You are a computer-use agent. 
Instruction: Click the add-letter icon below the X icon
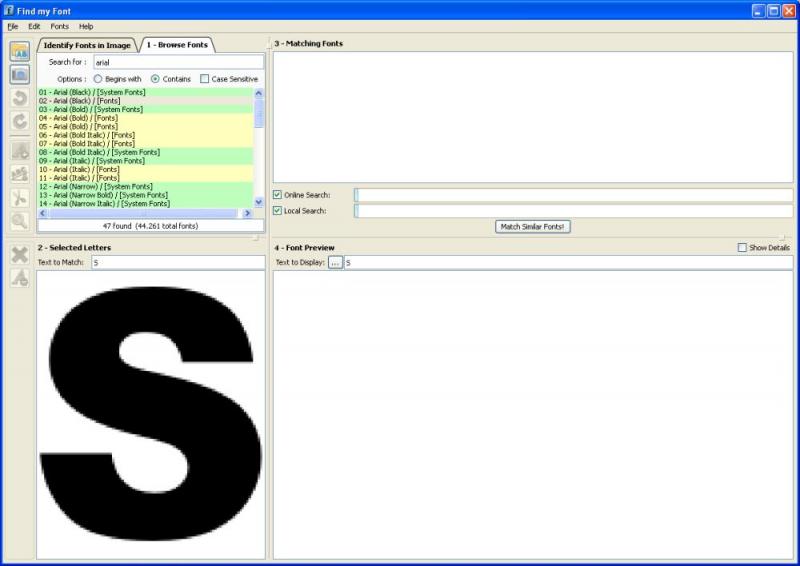20,278
